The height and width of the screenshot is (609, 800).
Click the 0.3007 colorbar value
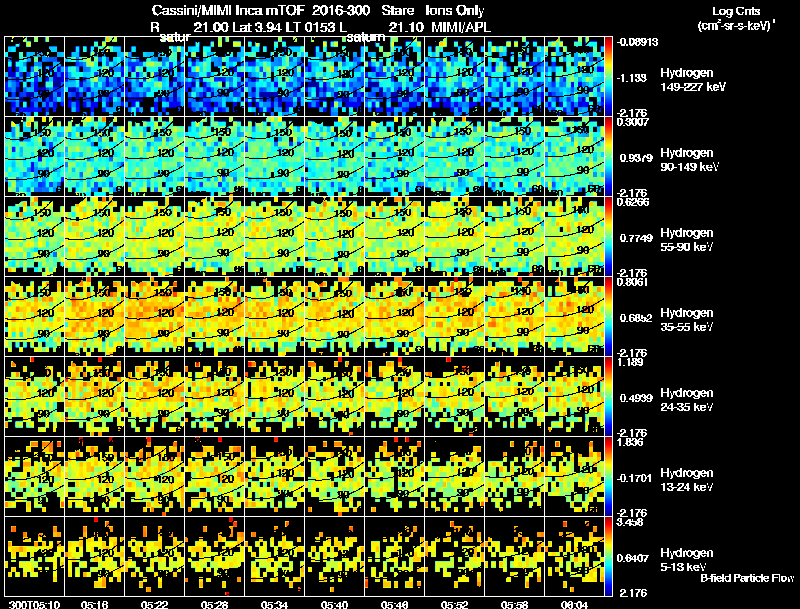[633, 121]
